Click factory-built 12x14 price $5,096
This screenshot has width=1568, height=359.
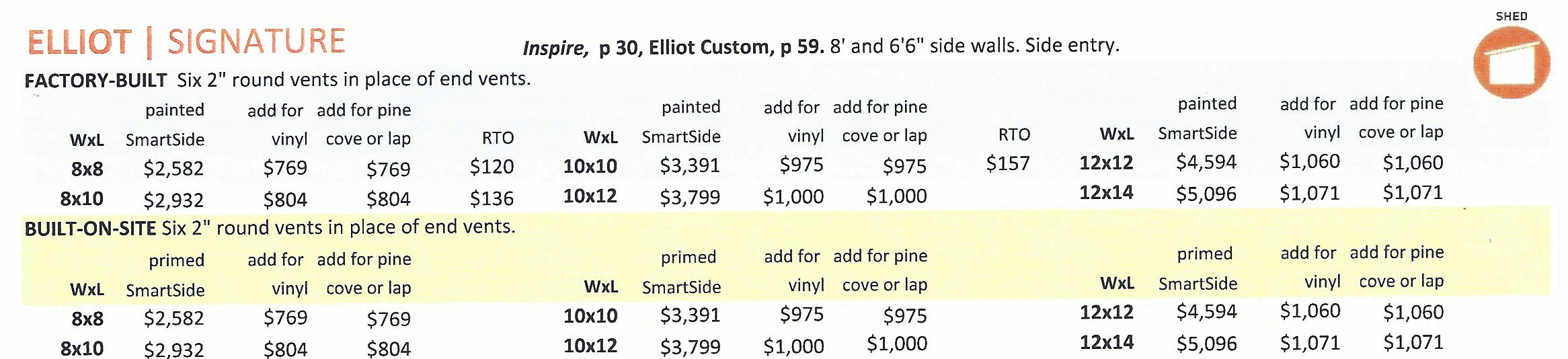pos(1206,194)
